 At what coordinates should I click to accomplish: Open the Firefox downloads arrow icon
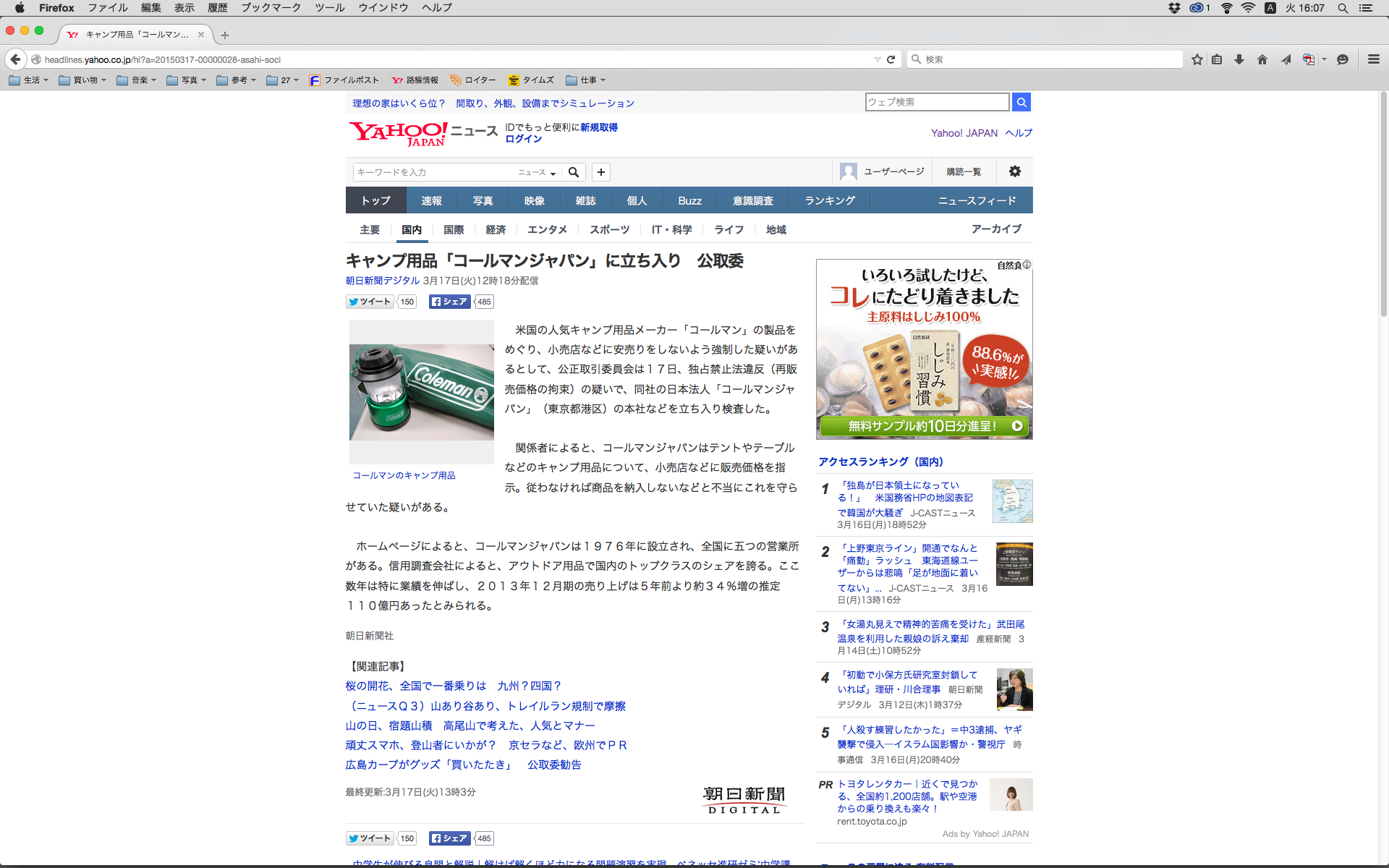(1239, 59)
